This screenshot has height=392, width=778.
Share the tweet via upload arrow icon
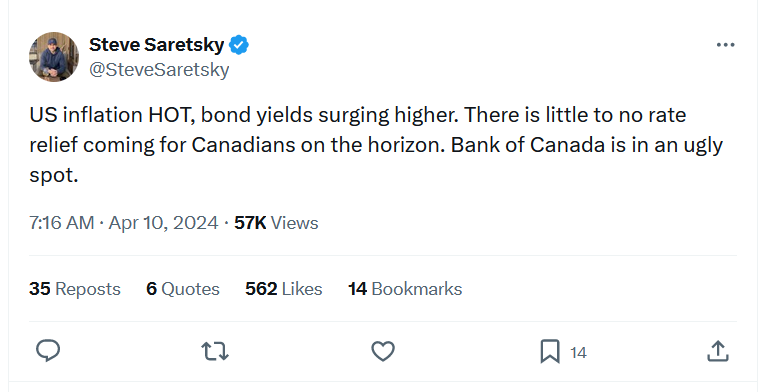click(717, 351)
